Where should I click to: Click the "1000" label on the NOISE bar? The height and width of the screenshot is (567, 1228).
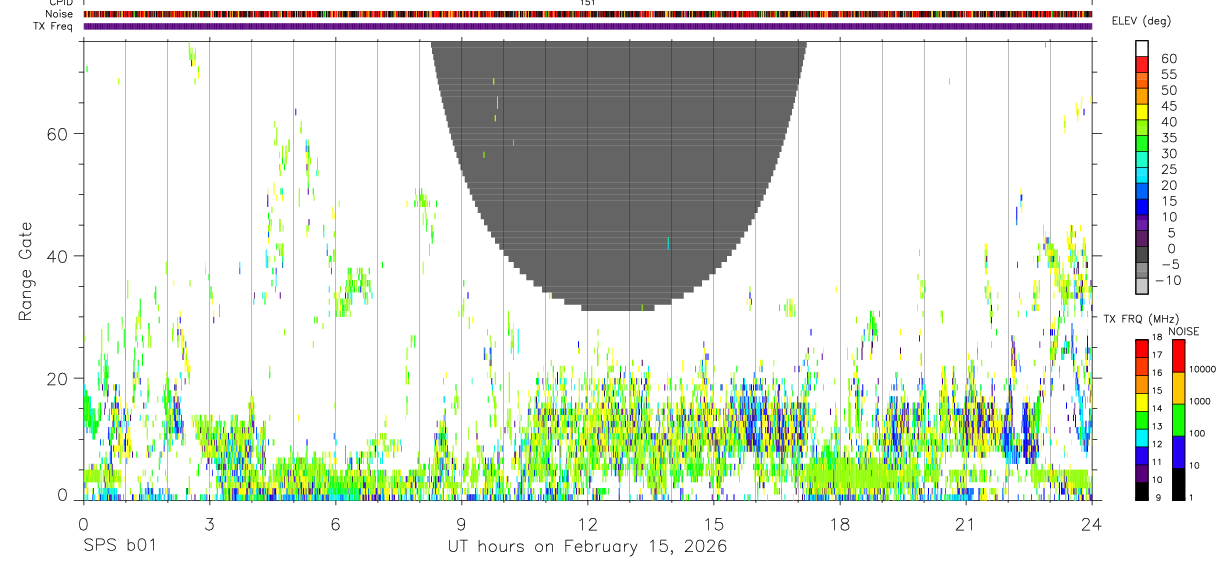click(x=1200, y=401)
